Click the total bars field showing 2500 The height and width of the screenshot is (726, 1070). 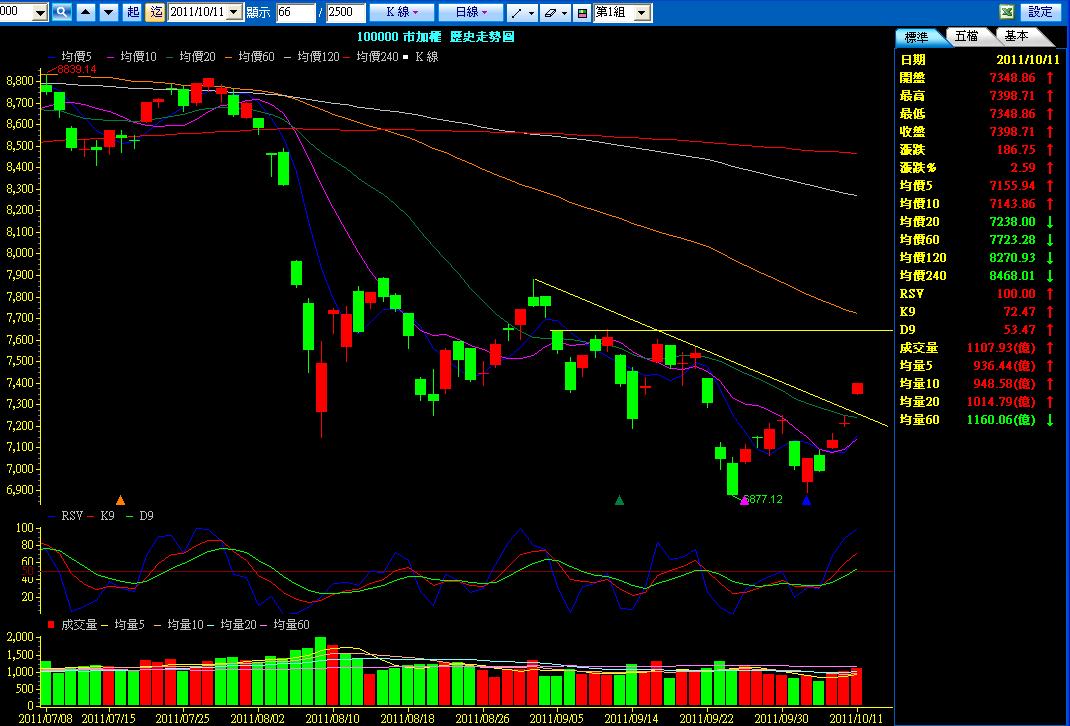(x=345, y=12)
